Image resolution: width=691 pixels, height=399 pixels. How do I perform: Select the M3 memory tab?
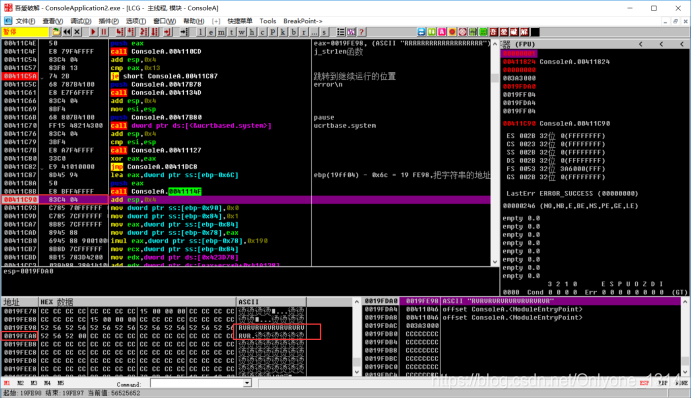(34, 383)
